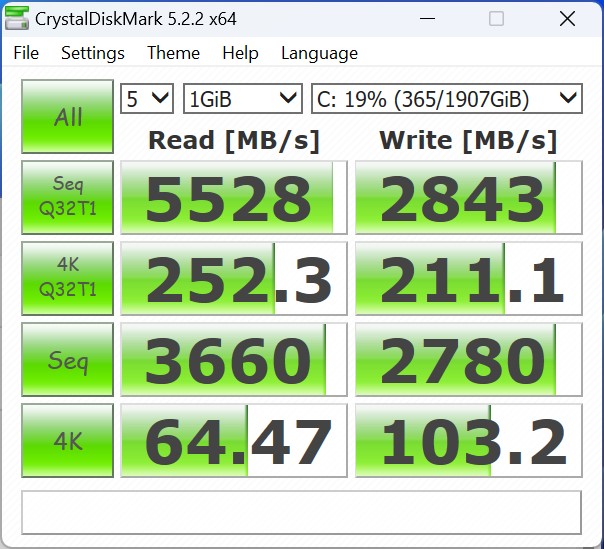The width and height of the screenshot is (604, 549).
Task: Start the Seq Q32T1 benchmark test
Action: [68, 196]
